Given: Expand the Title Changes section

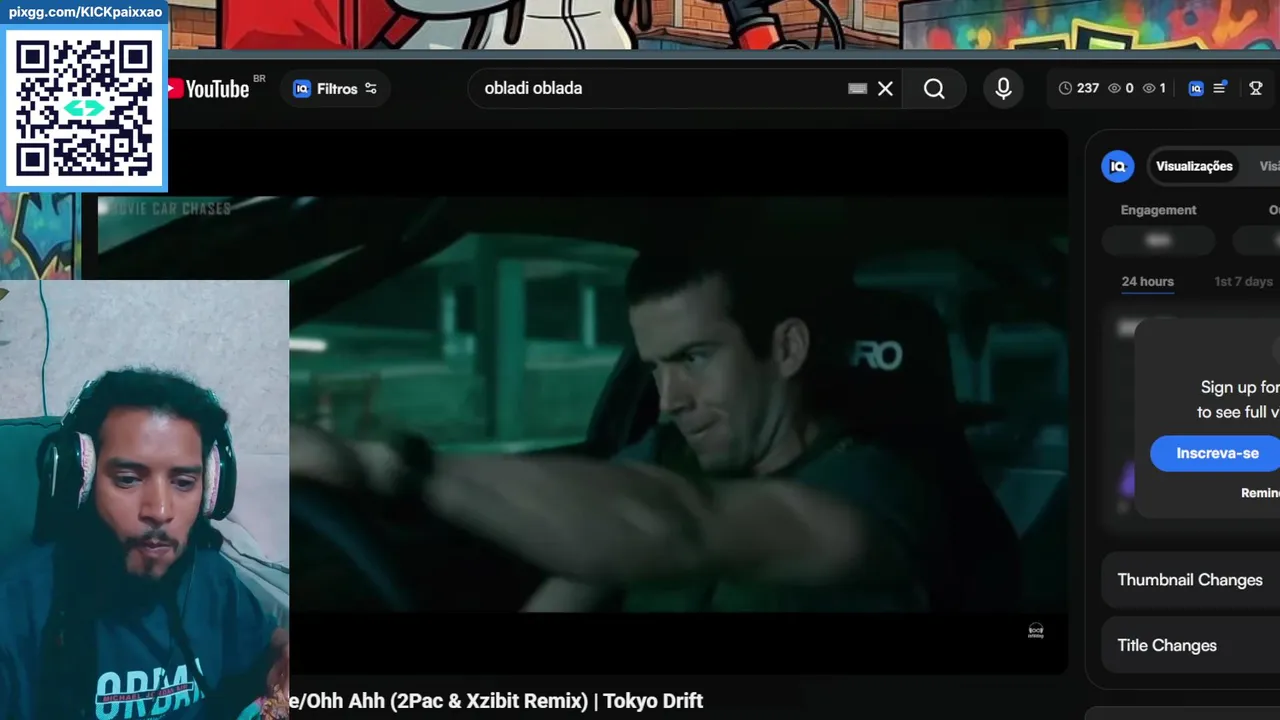Looking at the screenshot, I should (1190, 645).
